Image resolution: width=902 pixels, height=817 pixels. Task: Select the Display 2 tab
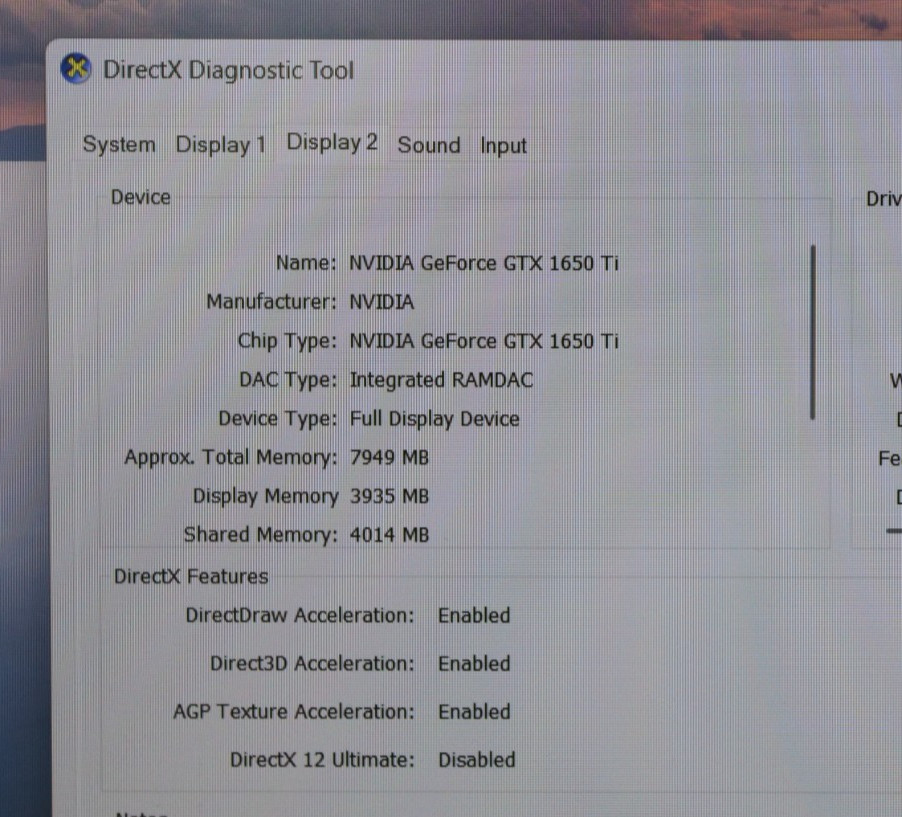tap(332, 142)
